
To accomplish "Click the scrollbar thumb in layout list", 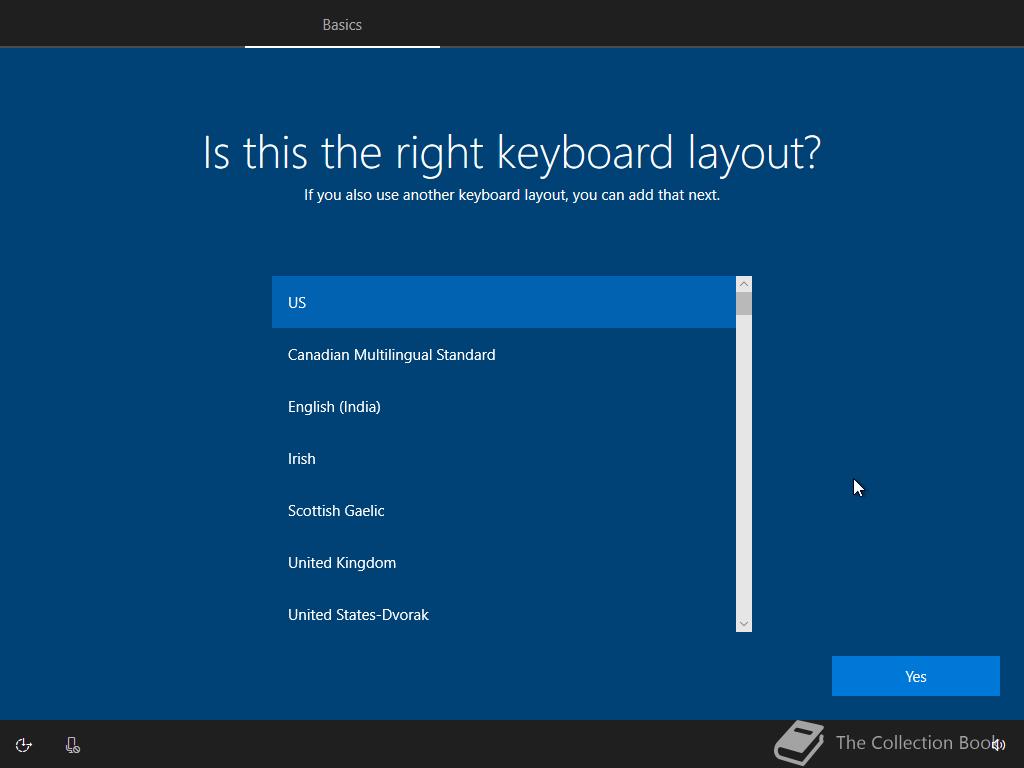I will [x=744, y=304].
